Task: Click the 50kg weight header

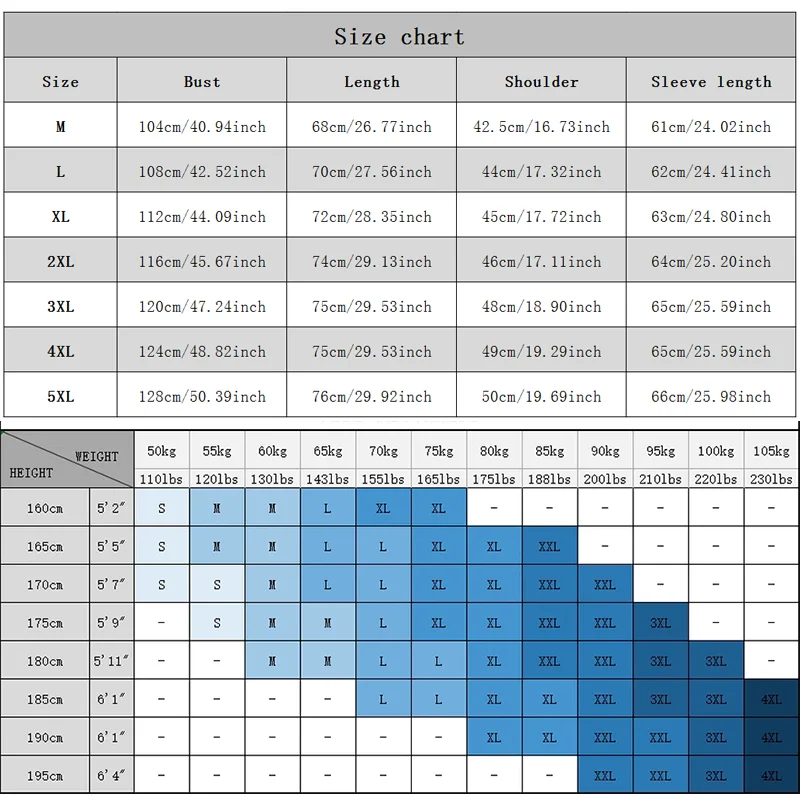Action: [x=162, y=451]
